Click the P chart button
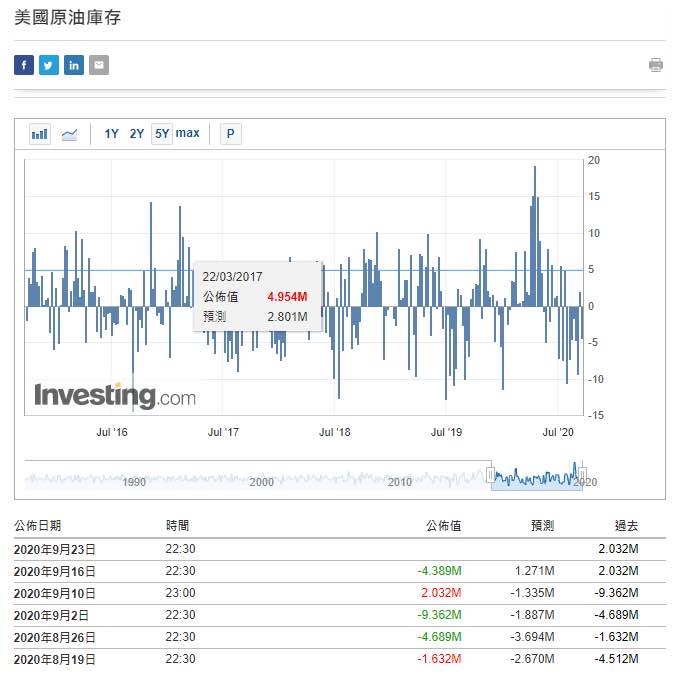Viewport: 675px width, 684px height. [231, 133]
